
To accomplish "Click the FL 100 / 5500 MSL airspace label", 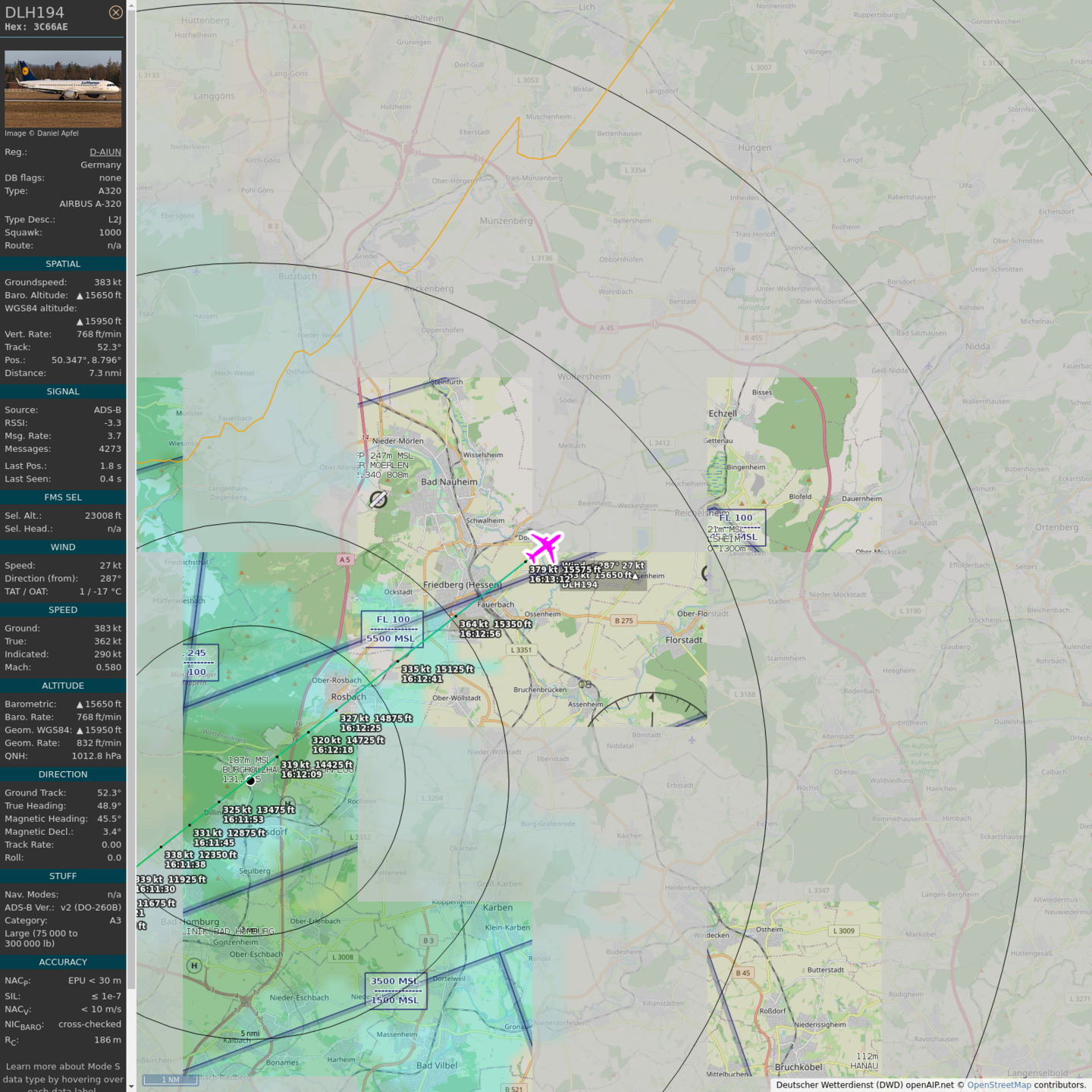I will [x=392, y=629].
